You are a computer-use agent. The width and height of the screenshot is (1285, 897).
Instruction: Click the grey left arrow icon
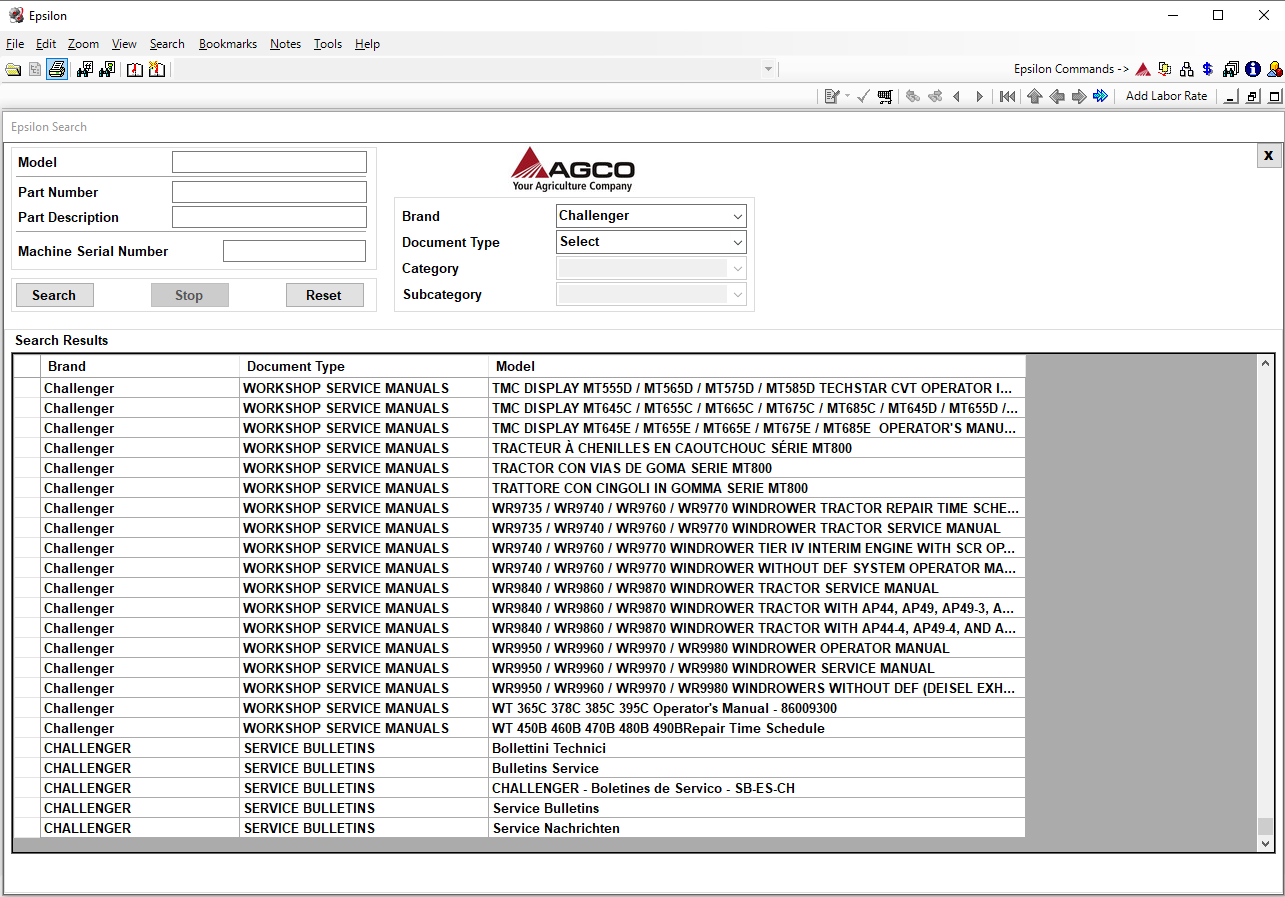coord(1057,96)
